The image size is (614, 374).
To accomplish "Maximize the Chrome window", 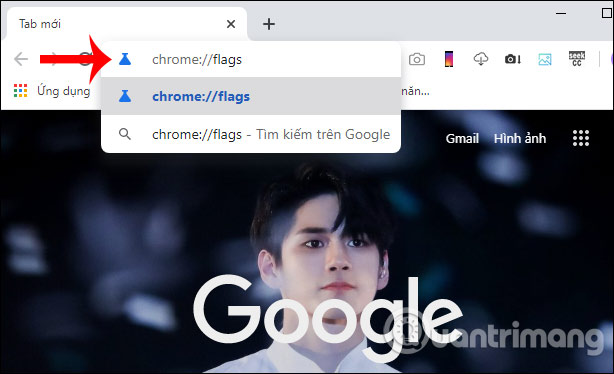I will tap(607, 13).
